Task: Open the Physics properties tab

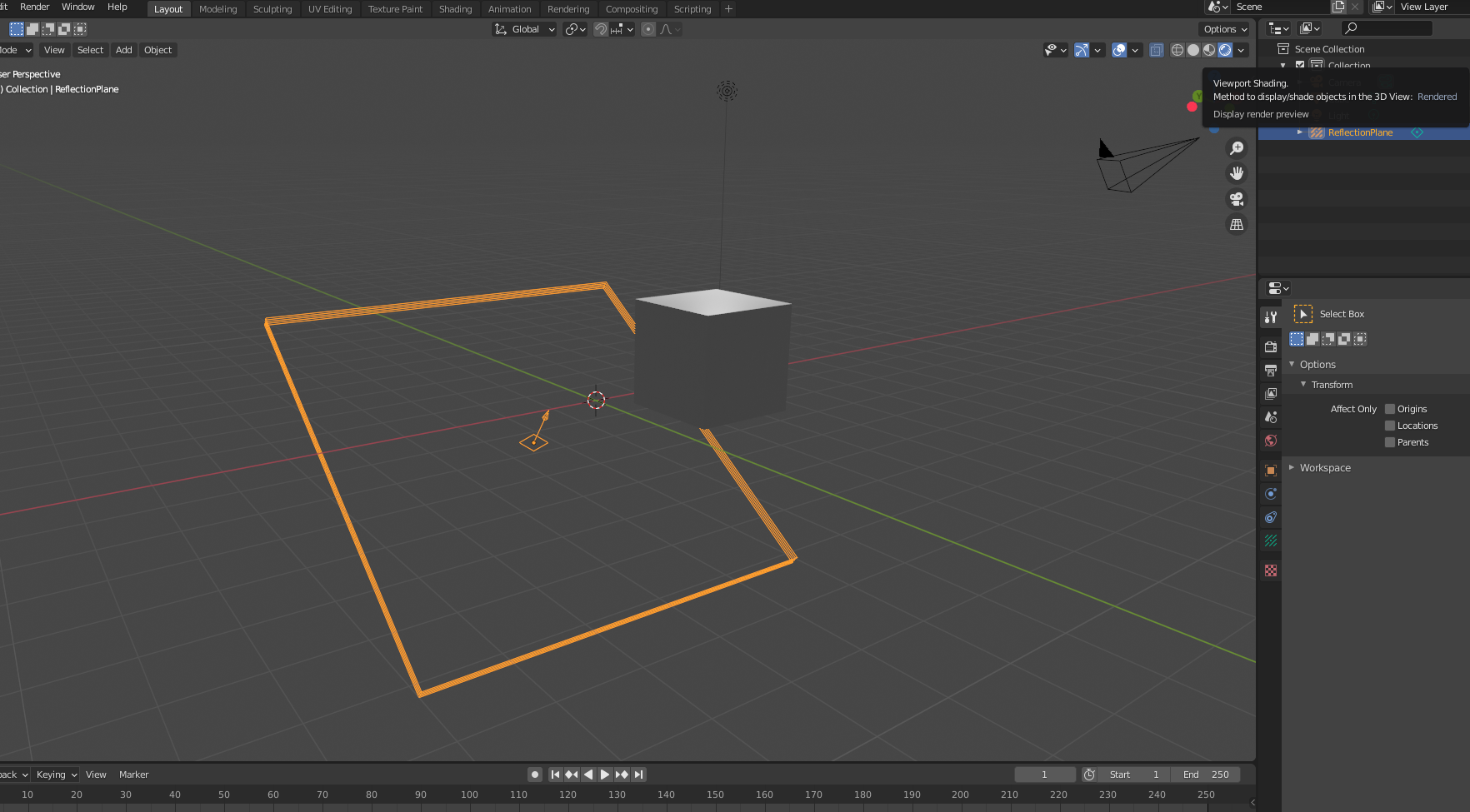Action: point(1271,493)
